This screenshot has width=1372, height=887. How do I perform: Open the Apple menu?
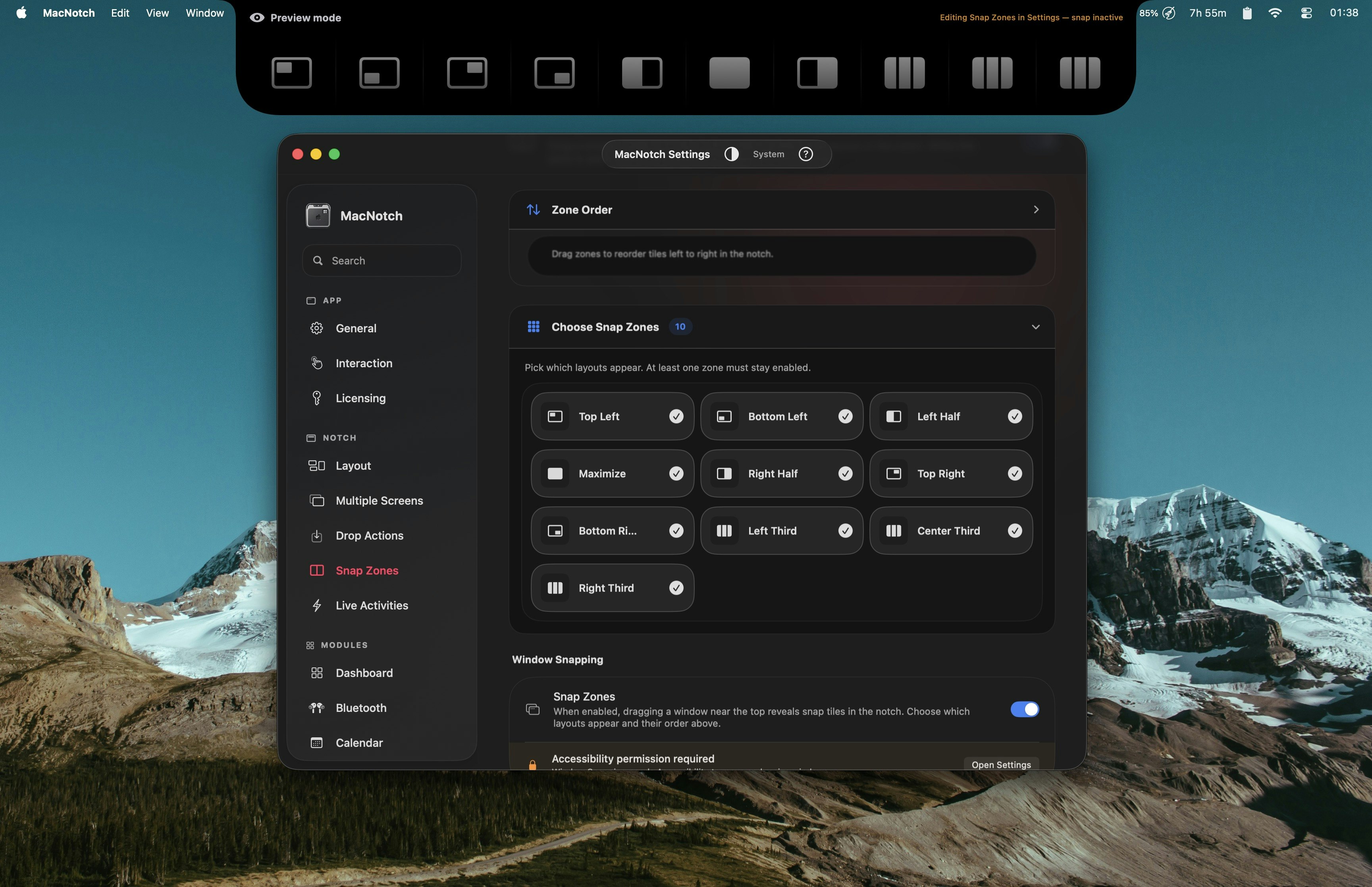click(x=21, y=13)
